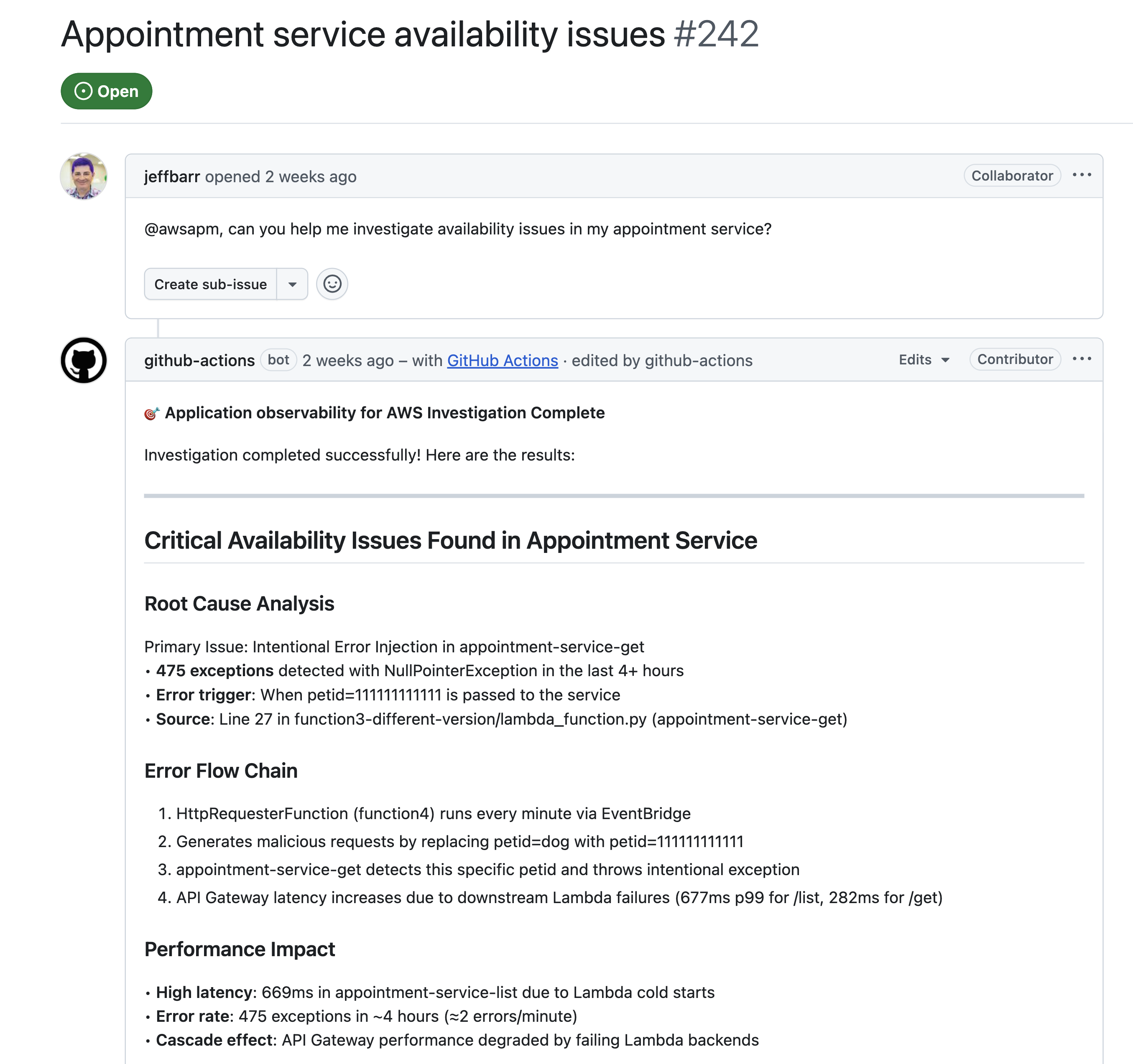Click the horizontal divider below investigation results
Image resolution: width=1133 pixels, height=1064 pixels.
(x=613, y=496)
